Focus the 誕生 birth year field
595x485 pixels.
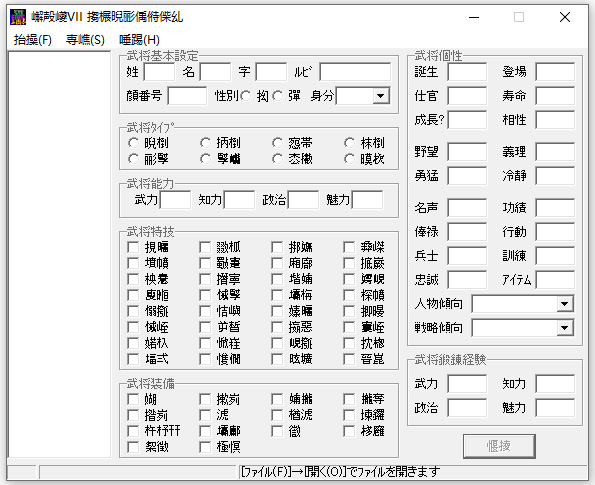(x=467, y=72)
